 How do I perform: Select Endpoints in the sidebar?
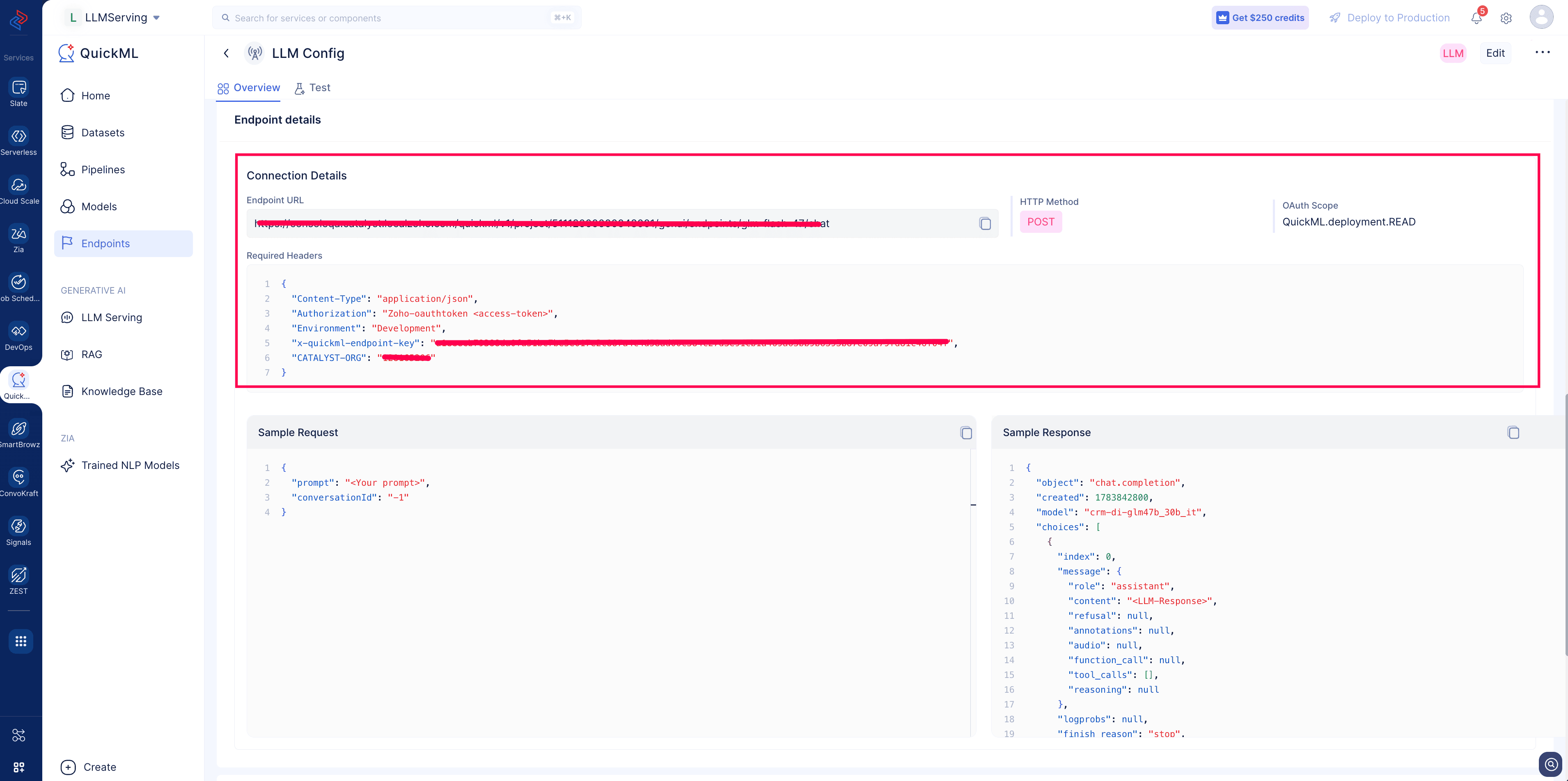(x=123, y=243)
